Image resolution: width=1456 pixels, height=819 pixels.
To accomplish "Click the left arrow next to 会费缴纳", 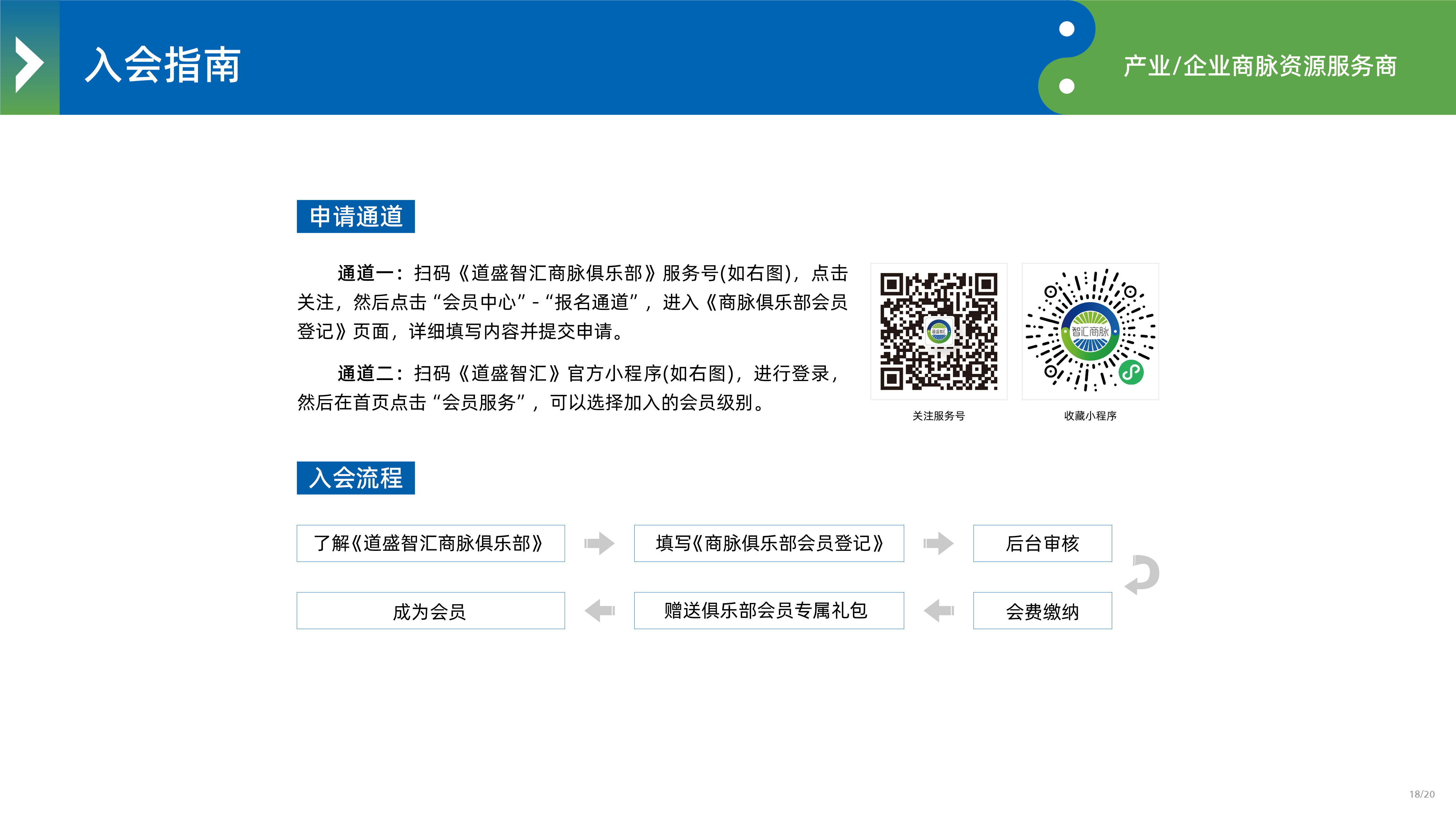I will [939, 610].
